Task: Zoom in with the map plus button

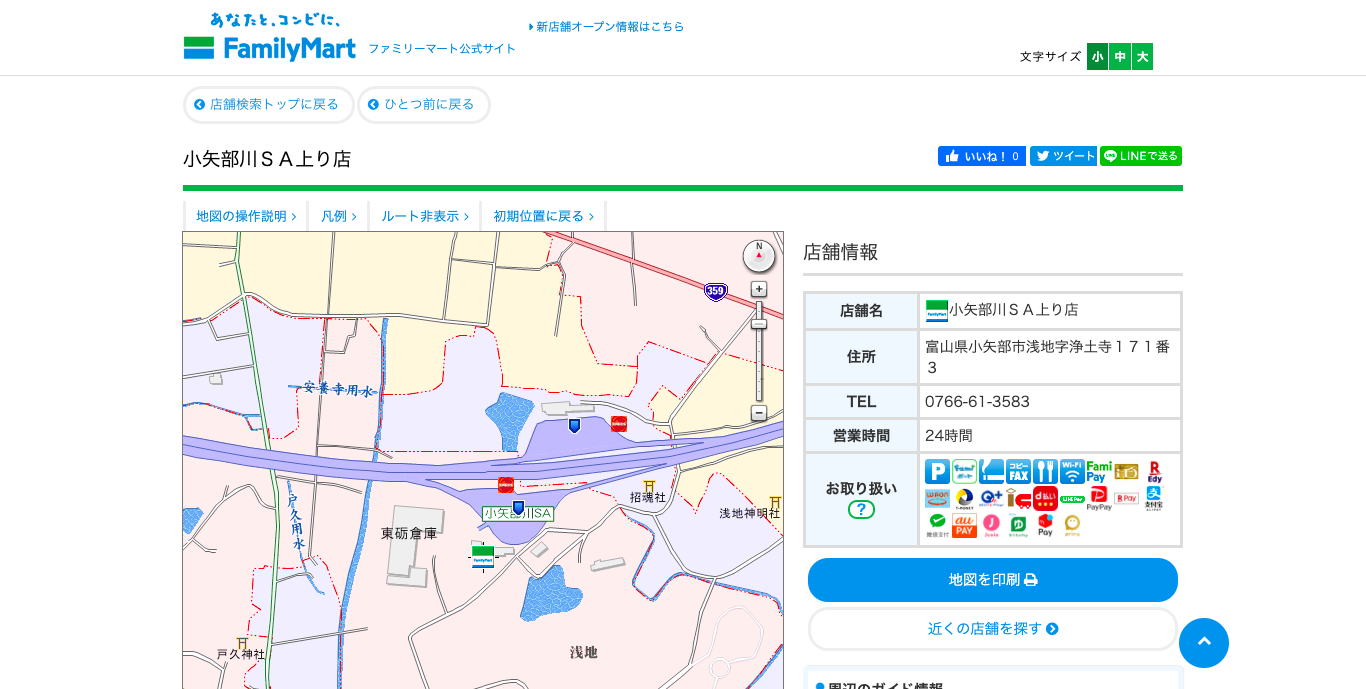Action: tap(759, 289)
